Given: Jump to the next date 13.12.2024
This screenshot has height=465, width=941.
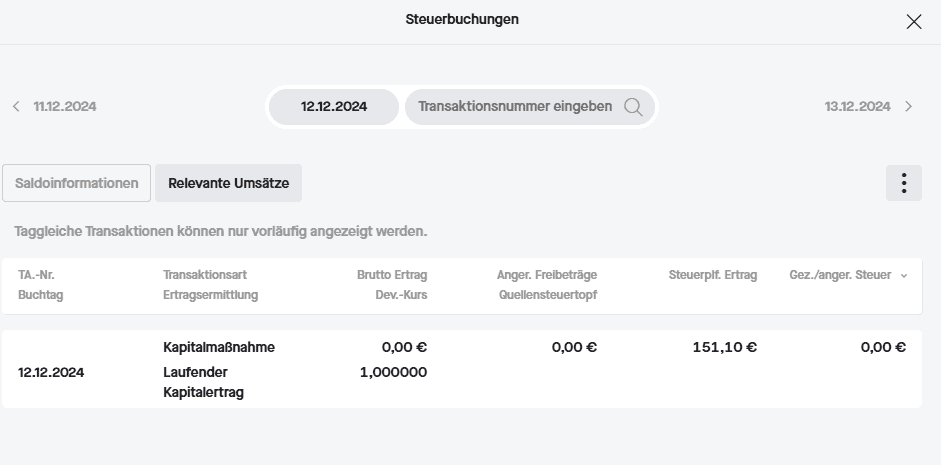Looking at the screenshot, I should click(x=857, y=106).
